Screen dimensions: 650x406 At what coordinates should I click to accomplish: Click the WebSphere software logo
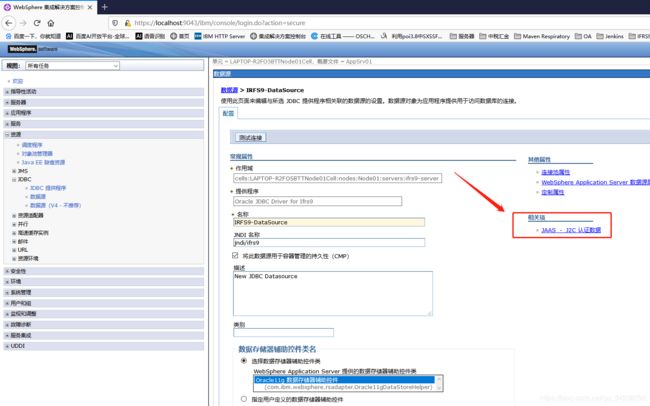click(x=32, y=48)
